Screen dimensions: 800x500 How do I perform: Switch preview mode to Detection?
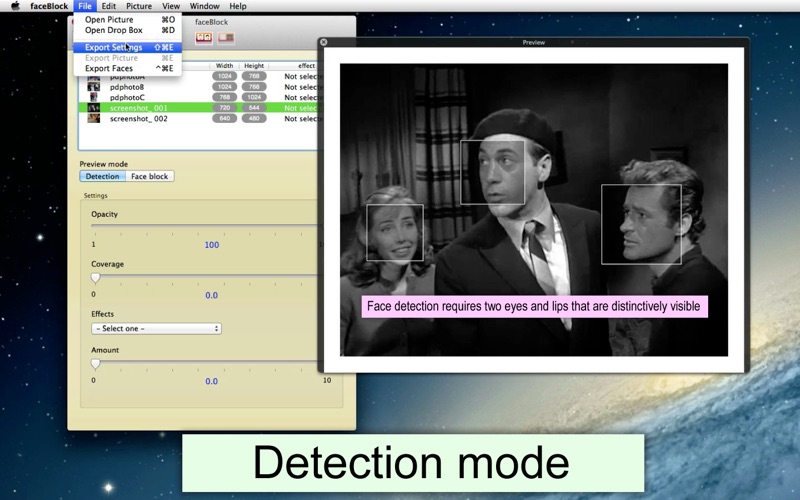tap(103, 176)
